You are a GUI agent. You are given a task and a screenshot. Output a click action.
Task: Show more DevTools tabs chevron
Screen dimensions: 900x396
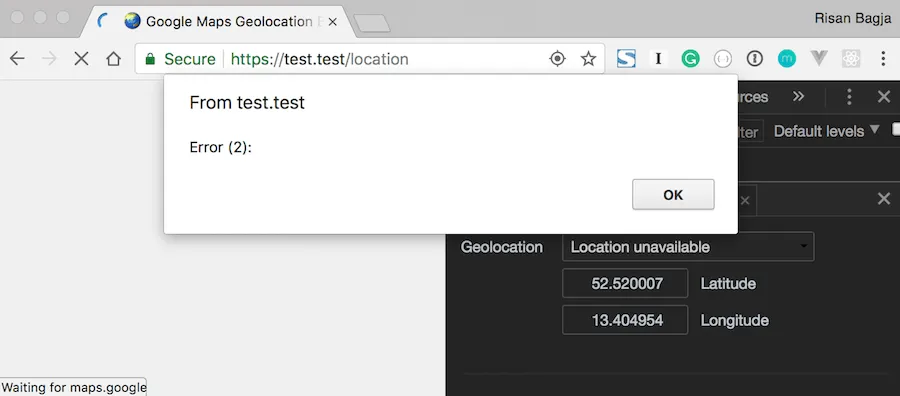click(x=798, y=96)
